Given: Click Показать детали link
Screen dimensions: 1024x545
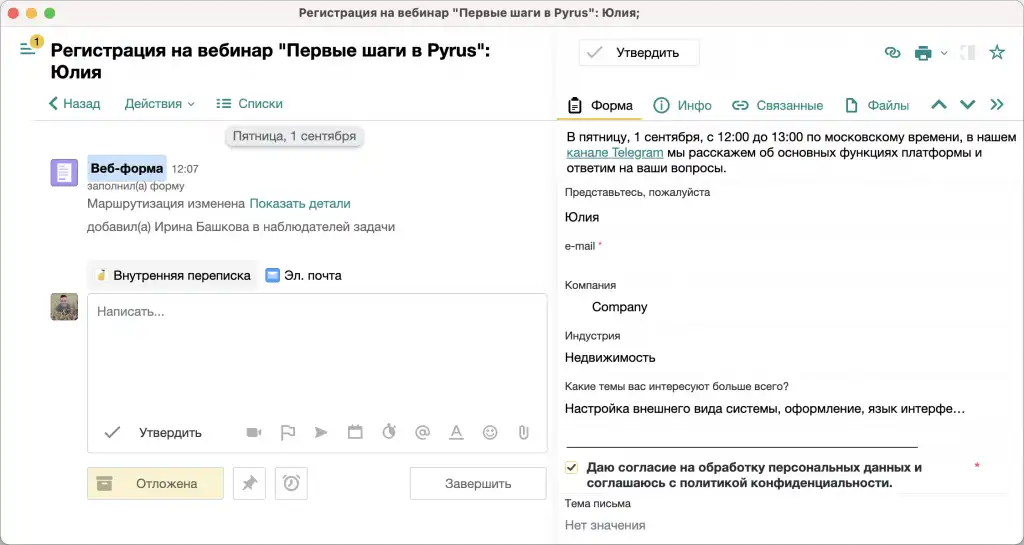Looking at the screenshot, I should [300, 204].
